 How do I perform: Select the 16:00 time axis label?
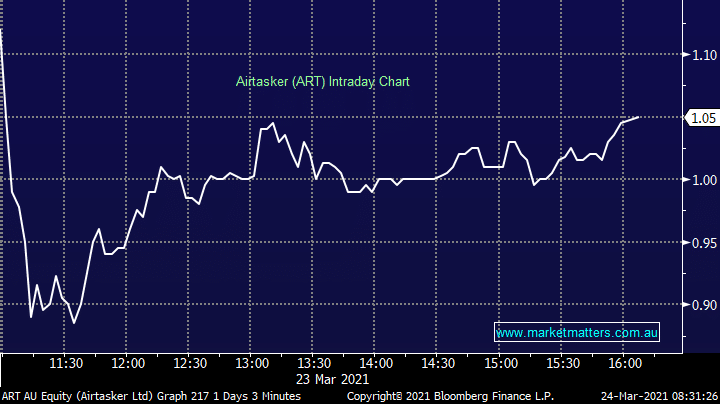(x=625, y=363)
